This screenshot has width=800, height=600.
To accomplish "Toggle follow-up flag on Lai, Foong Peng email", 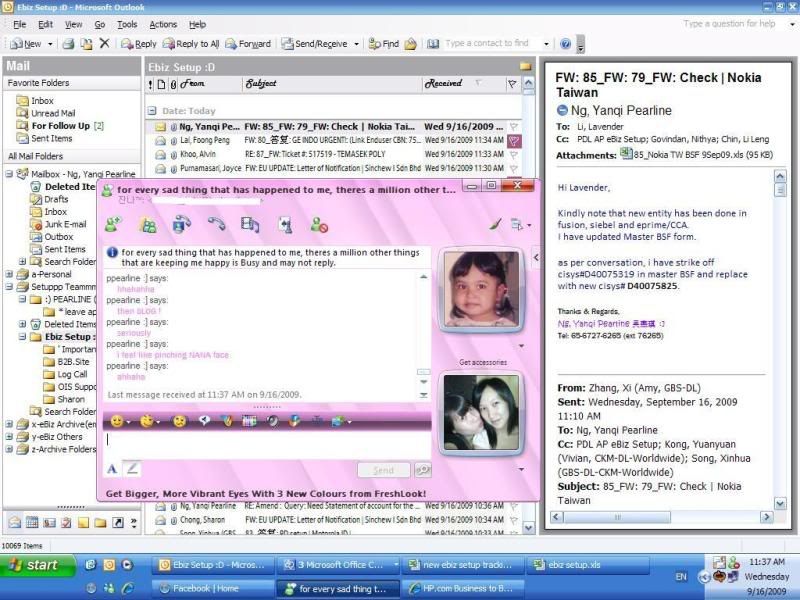I will tap(514, 140).
